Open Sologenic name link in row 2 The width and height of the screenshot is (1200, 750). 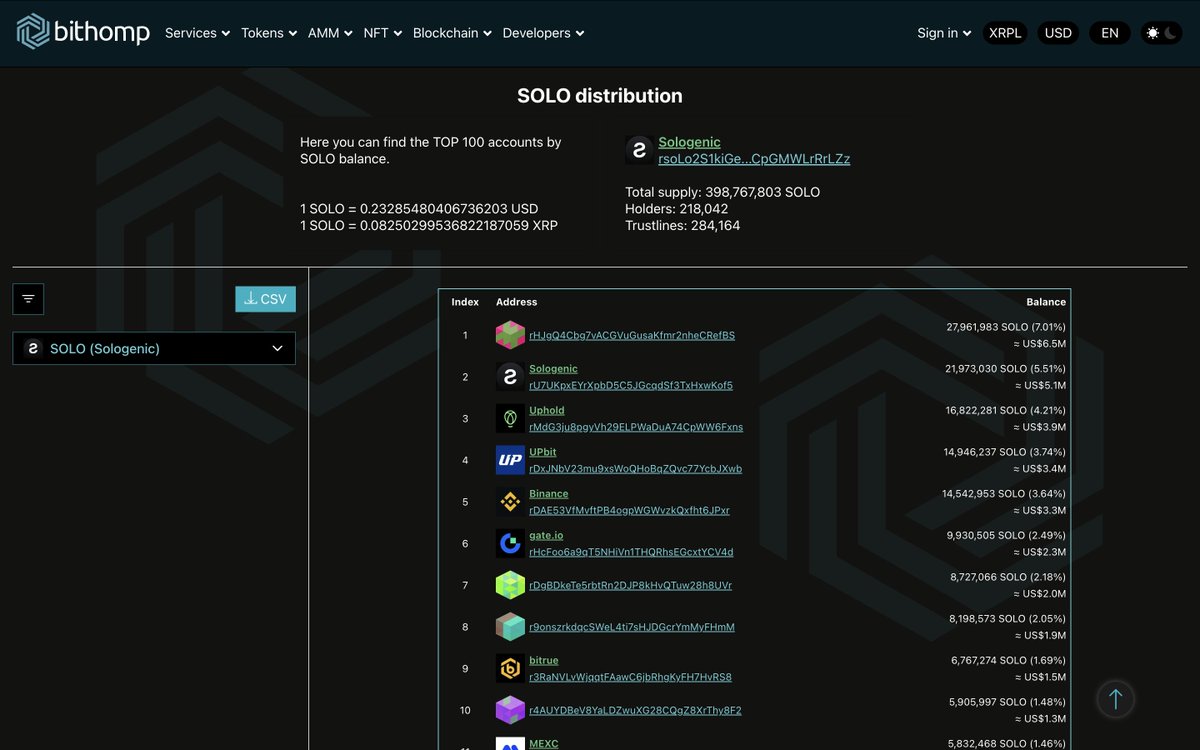553,369
